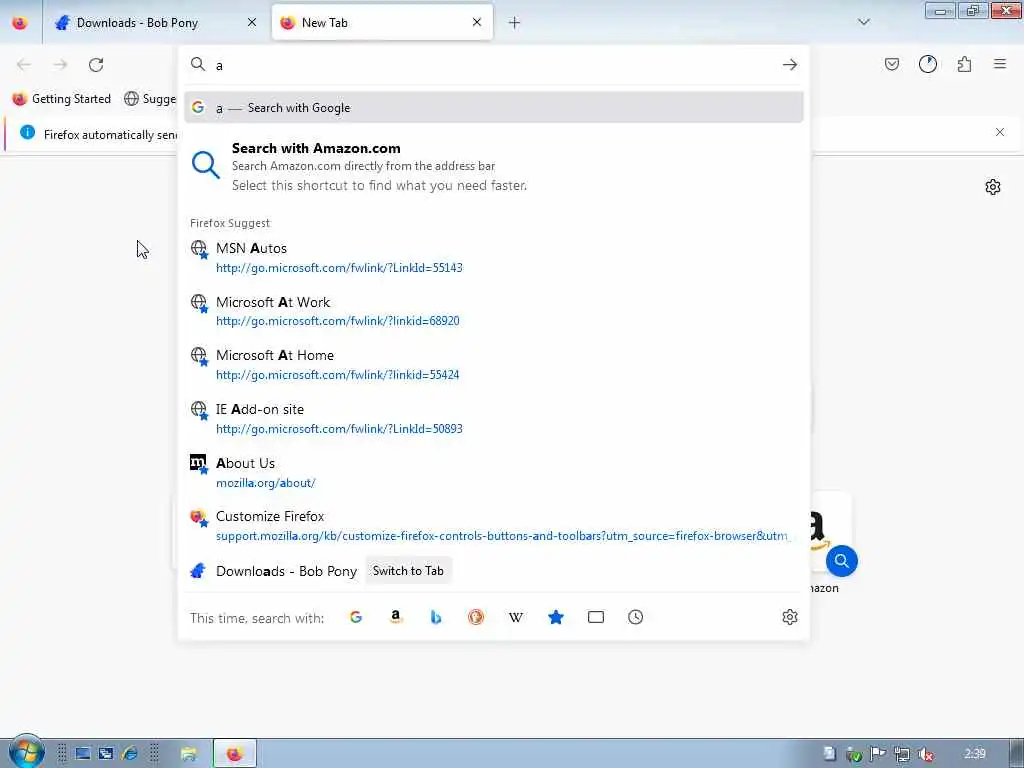Open MSN Autos bookmark suggestion
The height and width of the screenshot is (768, 1024).
pos(494,257)
